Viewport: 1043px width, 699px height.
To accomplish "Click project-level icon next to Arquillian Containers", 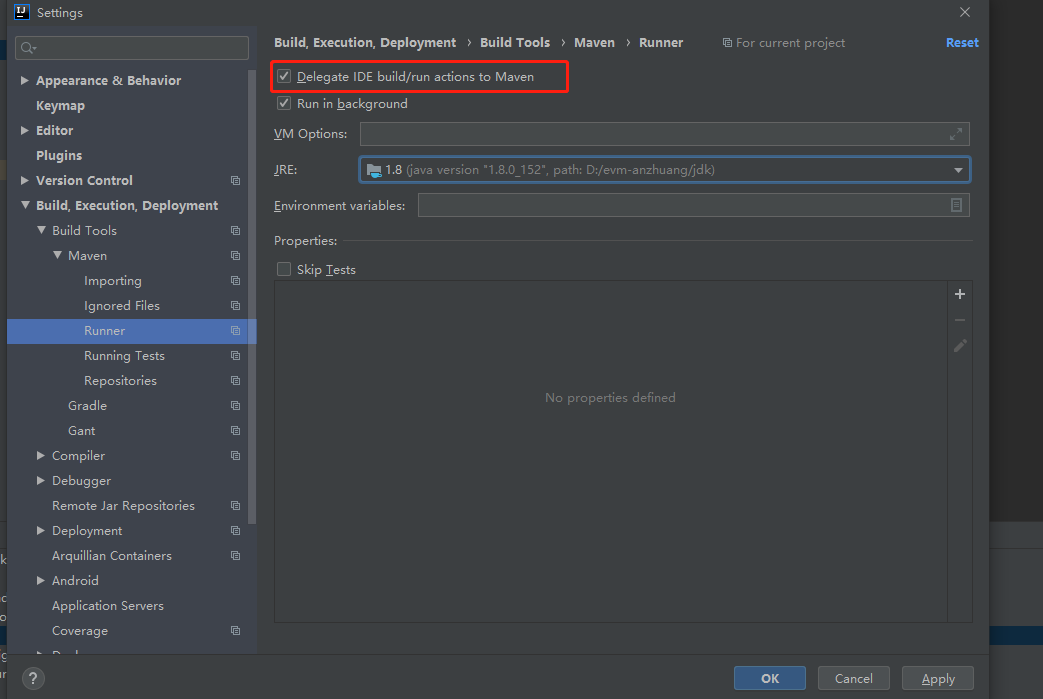I will click(x=235, y=556).
